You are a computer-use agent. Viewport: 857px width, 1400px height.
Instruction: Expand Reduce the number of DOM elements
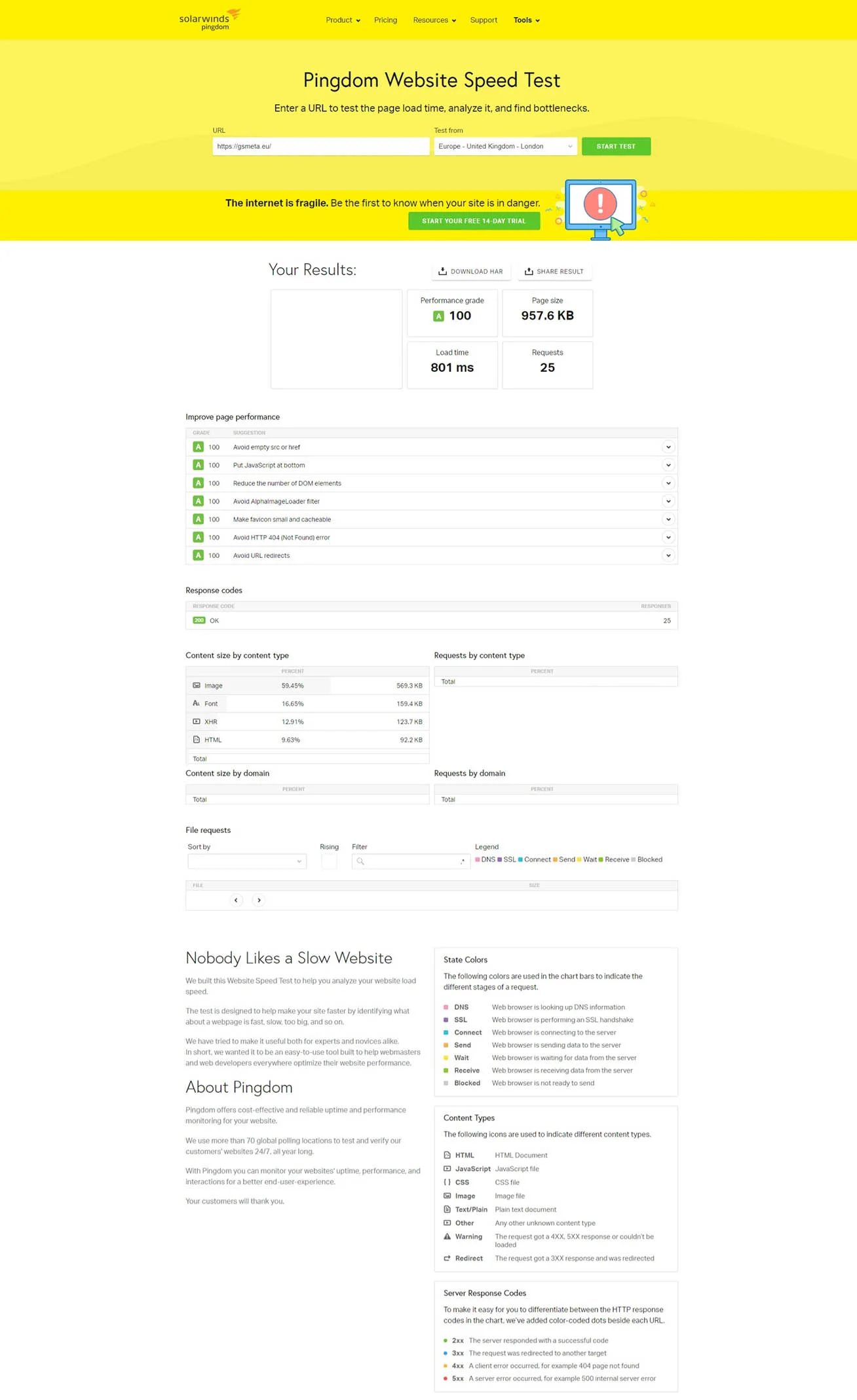(x=668, y=483)
